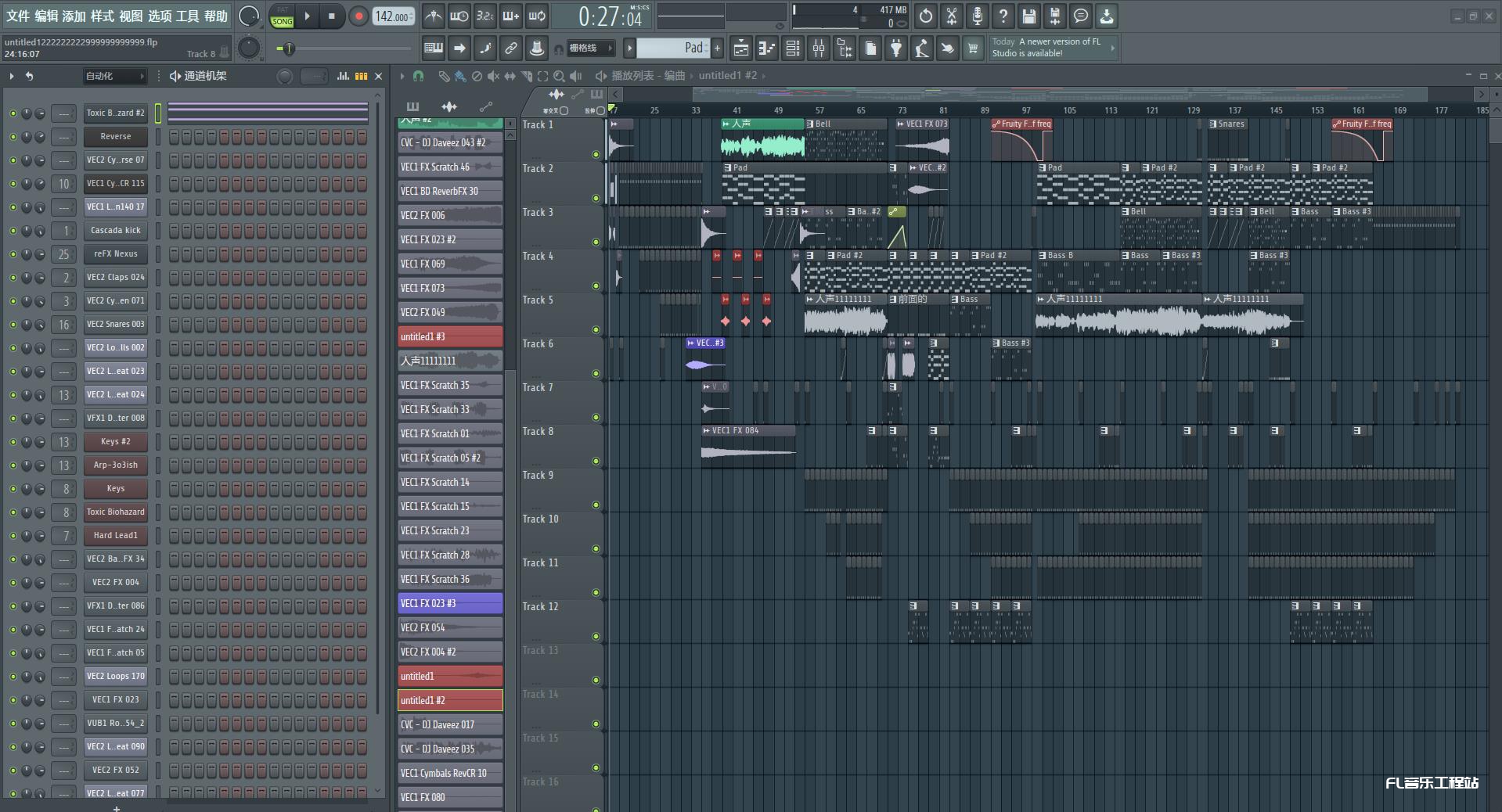The height and width of the screenshot is (812, 1502).
Task: Open the 自动化 channel filter dropdown
Action: [115, 76]
